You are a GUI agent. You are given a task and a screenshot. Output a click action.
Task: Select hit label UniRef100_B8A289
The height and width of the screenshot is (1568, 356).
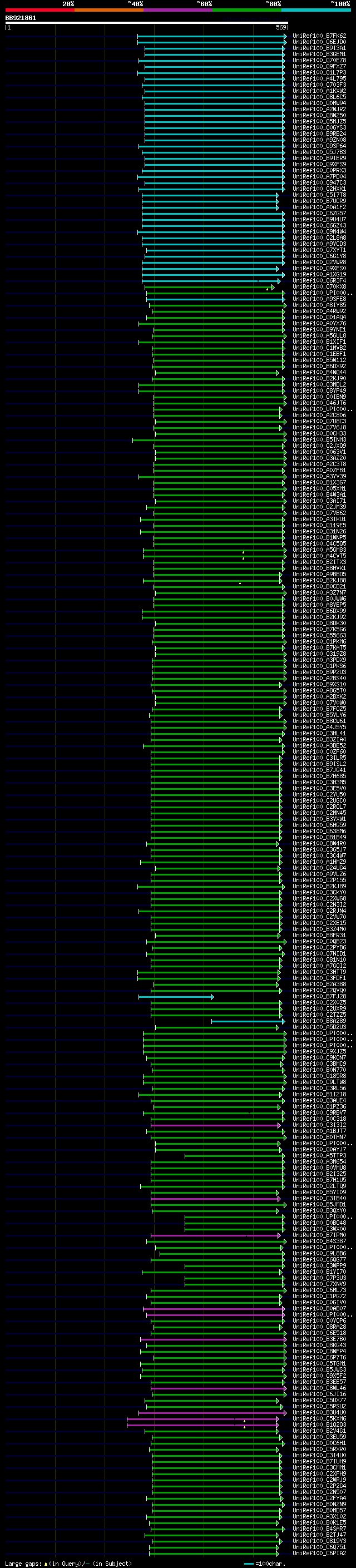click(319, 1021)
